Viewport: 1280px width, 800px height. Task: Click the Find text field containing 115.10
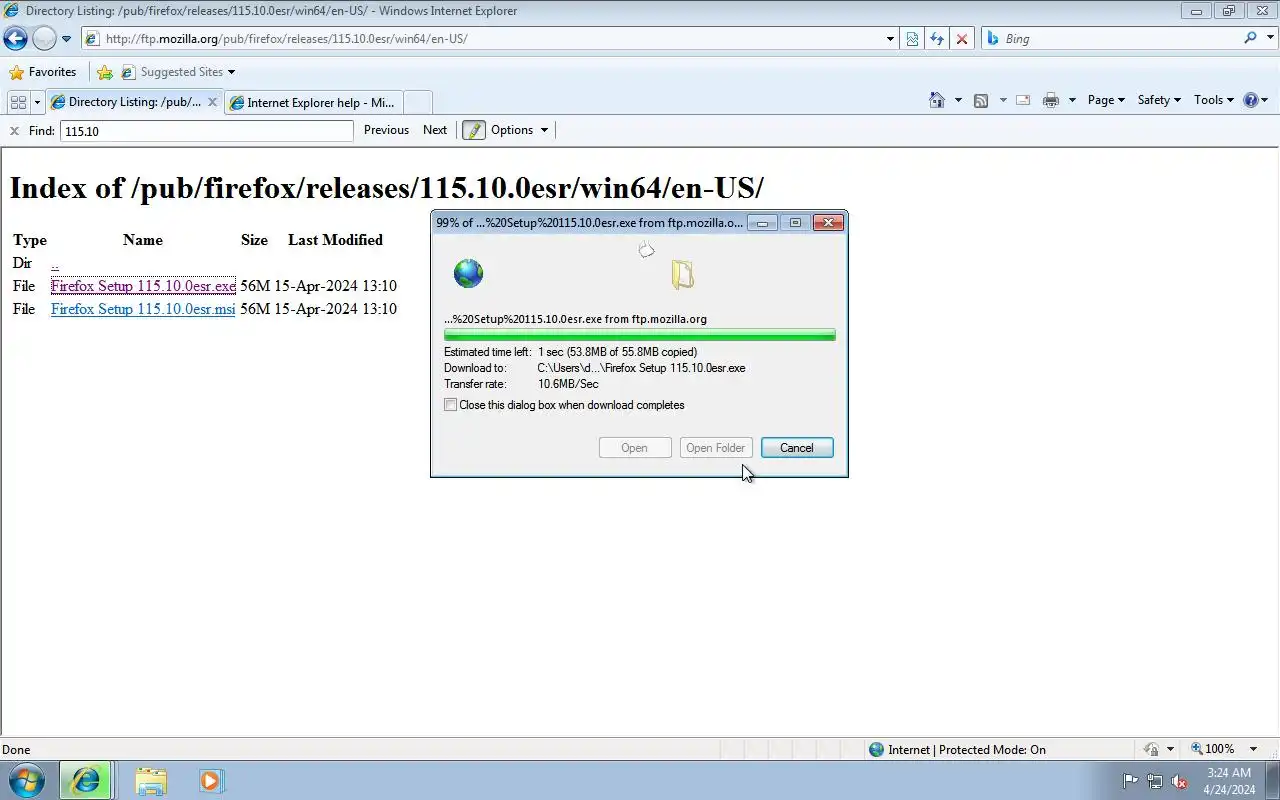click(207, 131)
